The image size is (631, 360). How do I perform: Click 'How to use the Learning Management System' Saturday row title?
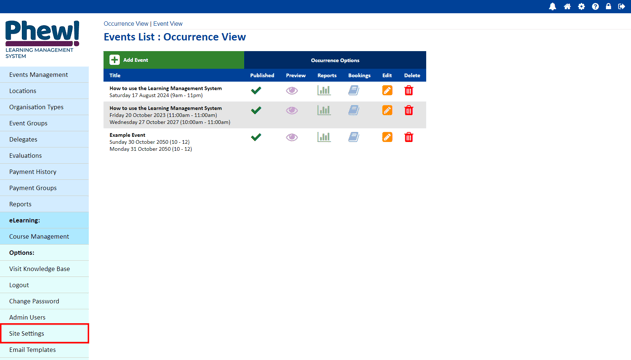click(165, 88)
